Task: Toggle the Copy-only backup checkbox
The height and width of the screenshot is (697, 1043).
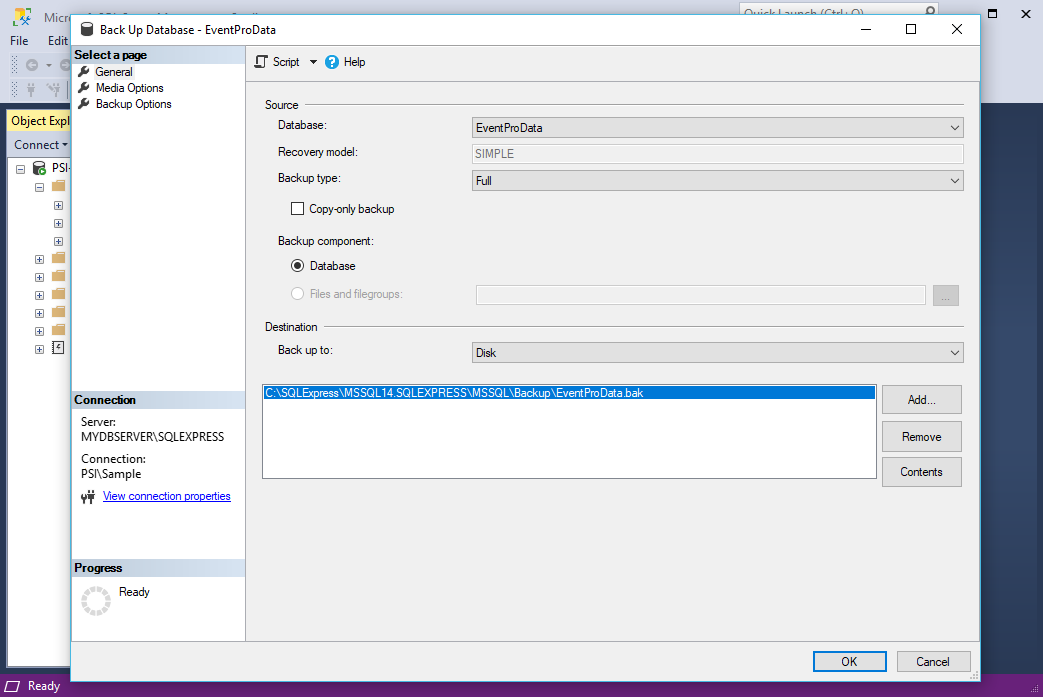Action: tap(297, 209)
